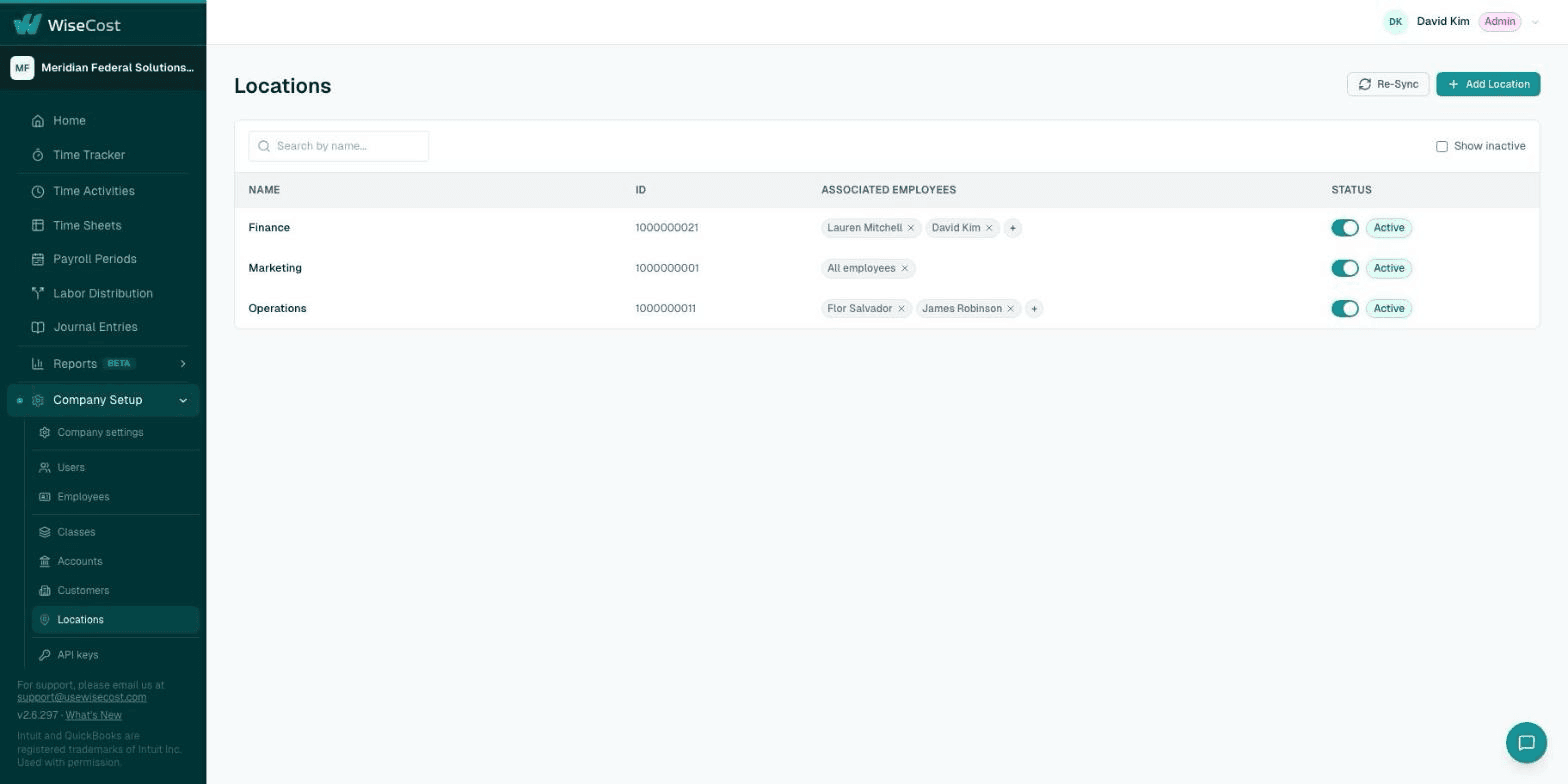Click the Payroll Periods calendar icon

(x=38, y=259)
